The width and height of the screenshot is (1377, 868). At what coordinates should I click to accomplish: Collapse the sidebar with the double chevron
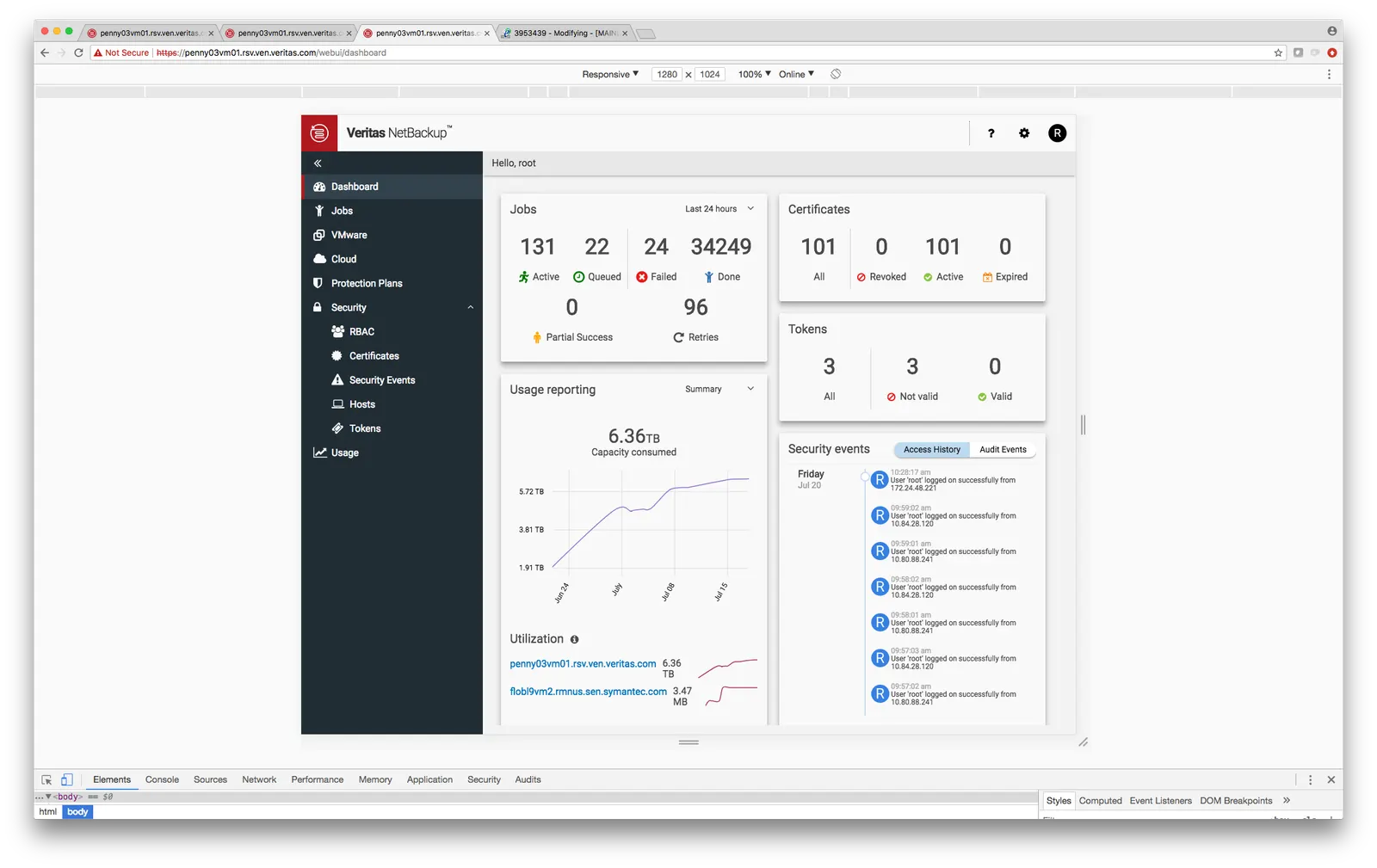[318, 163]
